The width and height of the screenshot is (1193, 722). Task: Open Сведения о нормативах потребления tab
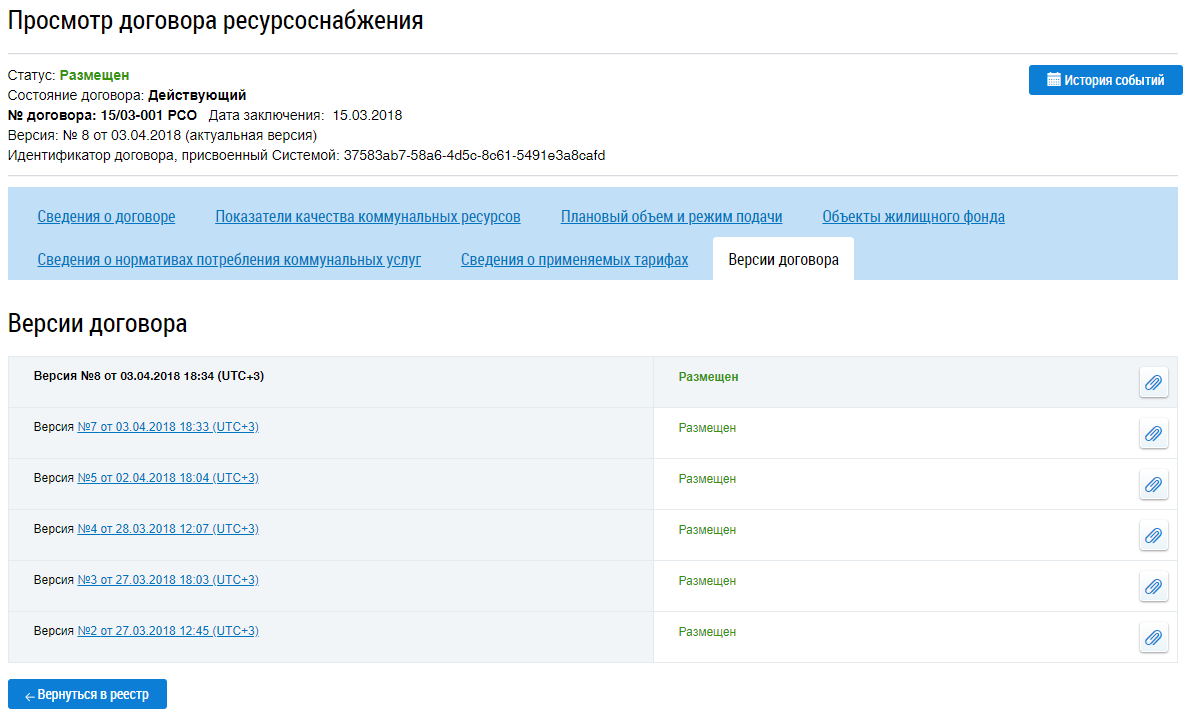[x=229, y=260]
